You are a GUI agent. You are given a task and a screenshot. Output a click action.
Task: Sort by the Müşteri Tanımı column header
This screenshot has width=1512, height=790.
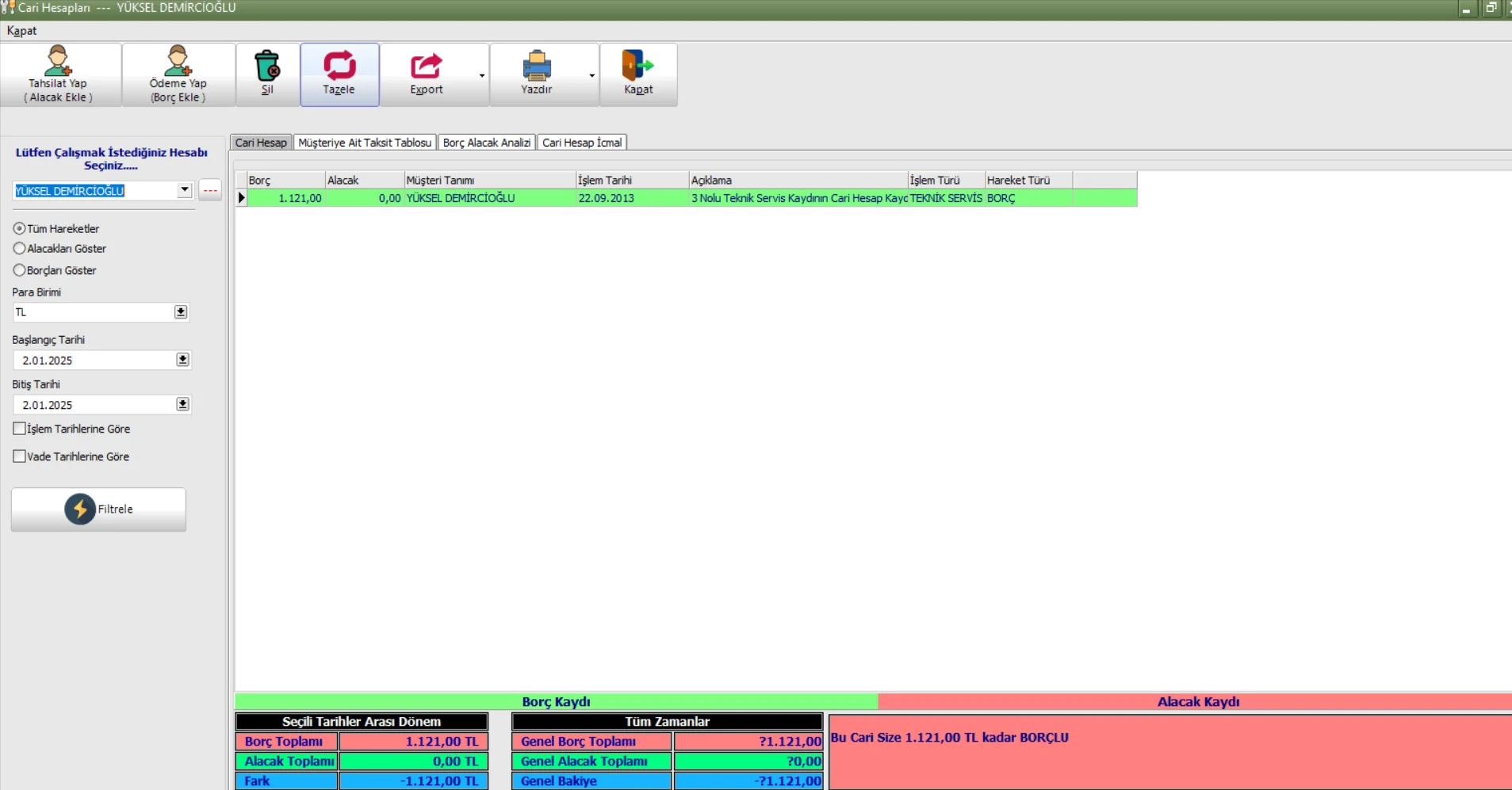[x=490, y=180]
